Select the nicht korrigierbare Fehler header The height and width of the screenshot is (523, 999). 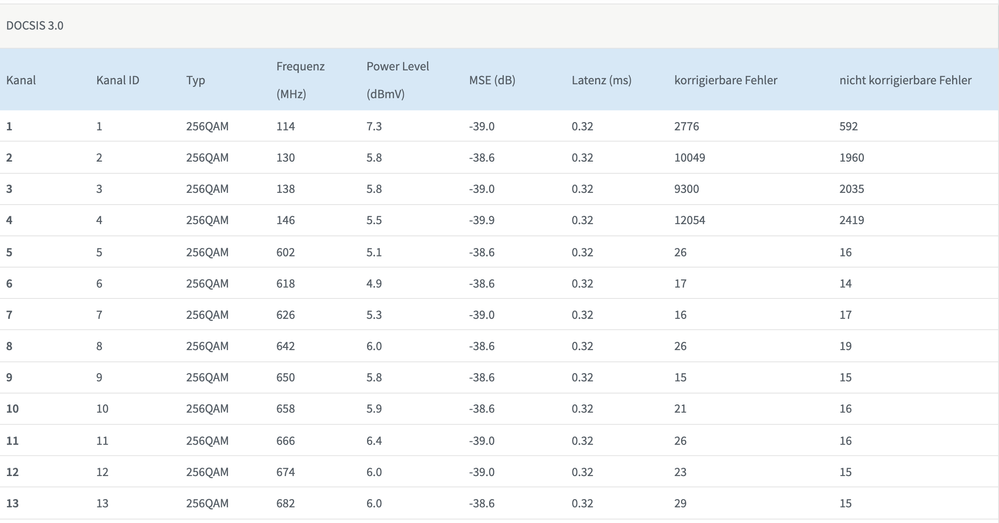905,80
